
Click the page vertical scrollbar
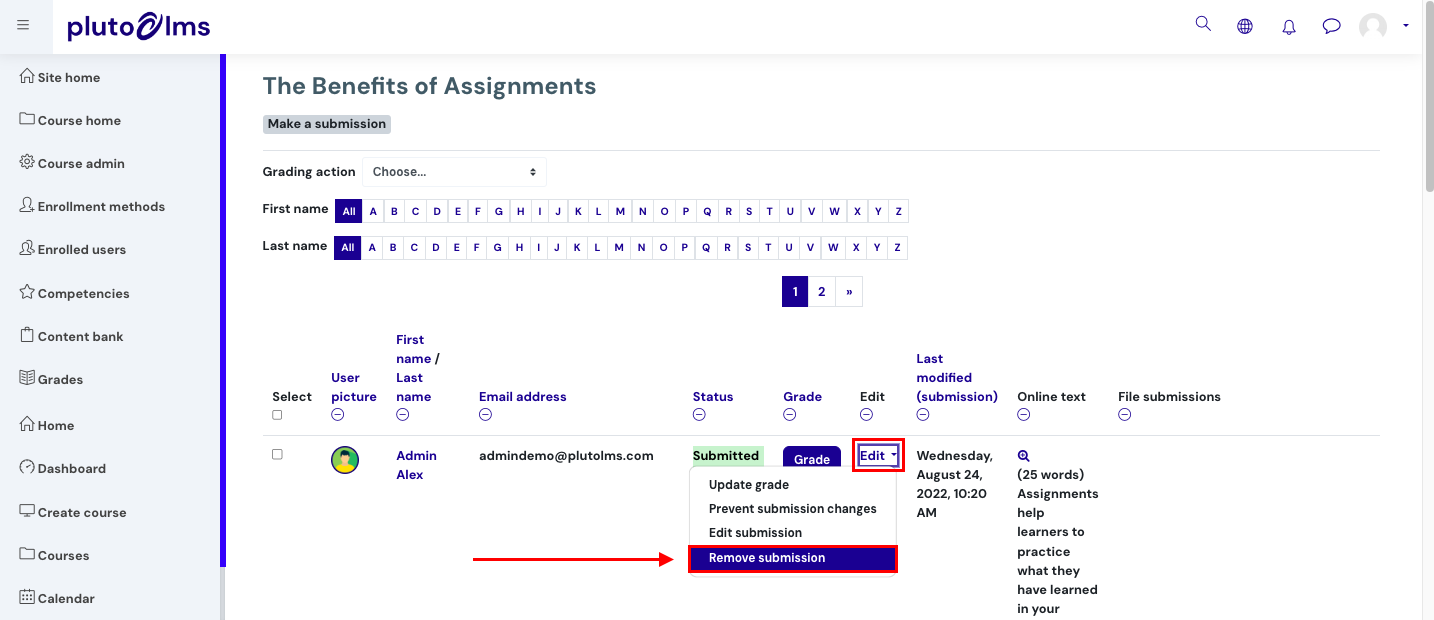click(x=1428, y=95)
